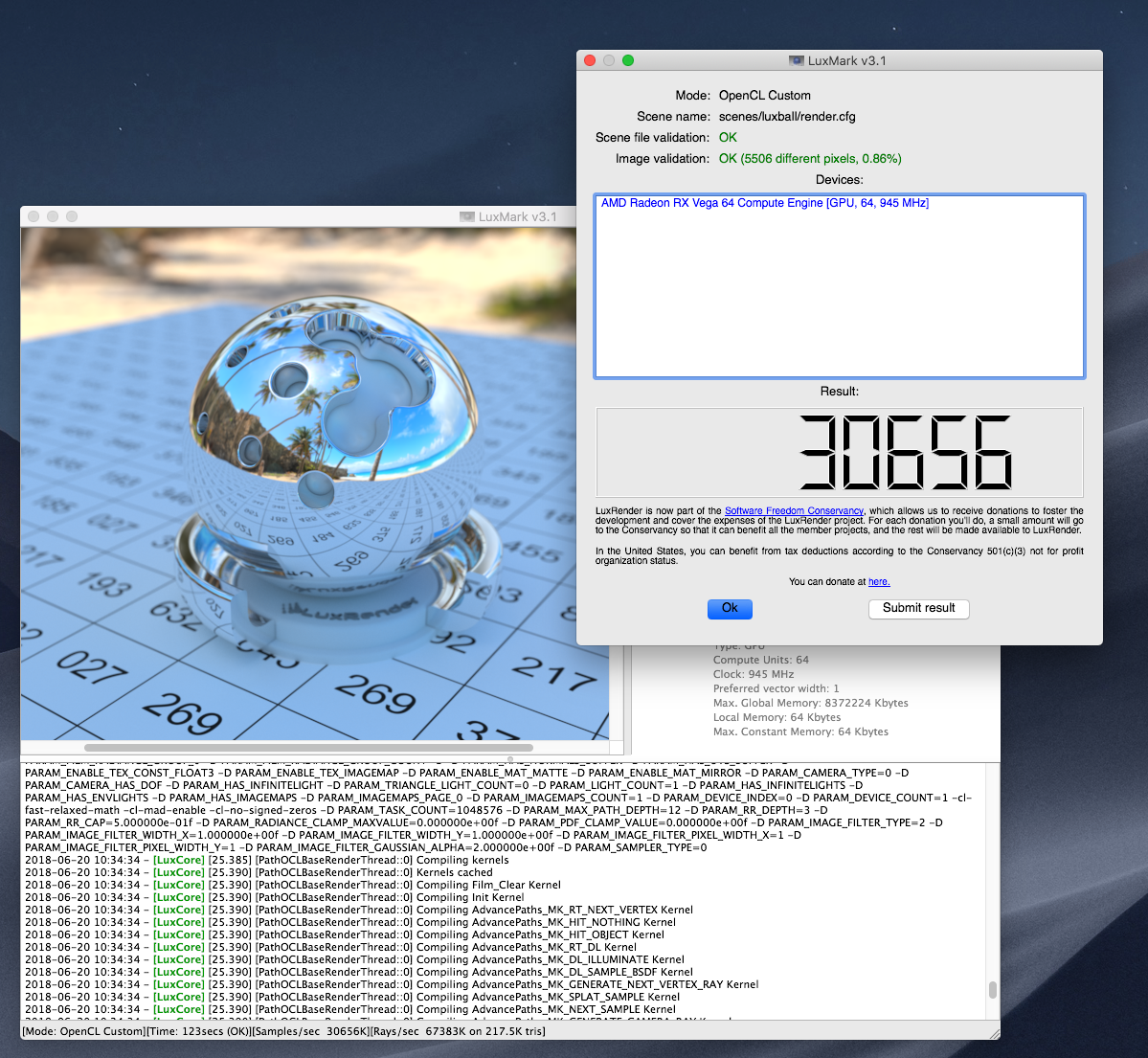Image resolution: width=1148 pixels, height=1058 pixels.
Task: Click log line 'AdvancePaths_MK_DL_ILLUMINATE Kernel'
Action: click(354, 960)
